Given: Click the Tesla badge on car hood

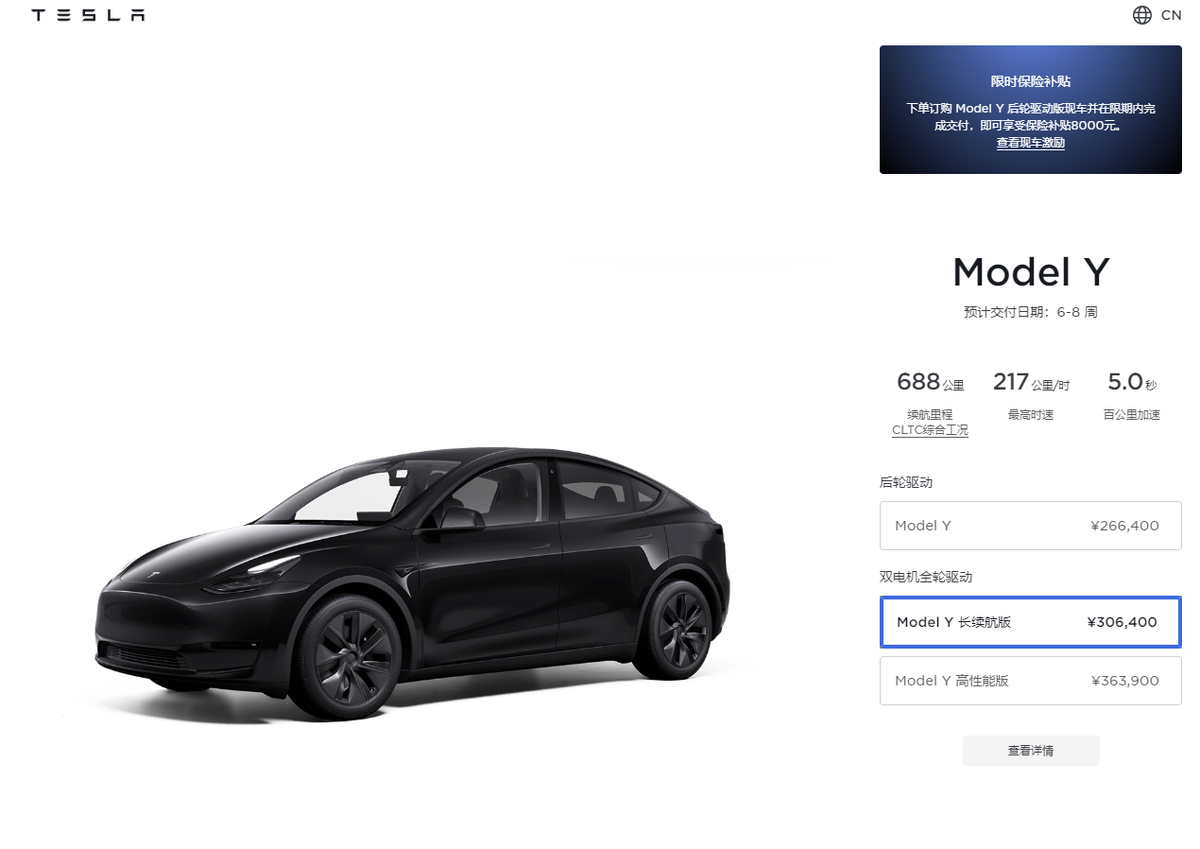Looking at the screenshot, I should 156,576.
